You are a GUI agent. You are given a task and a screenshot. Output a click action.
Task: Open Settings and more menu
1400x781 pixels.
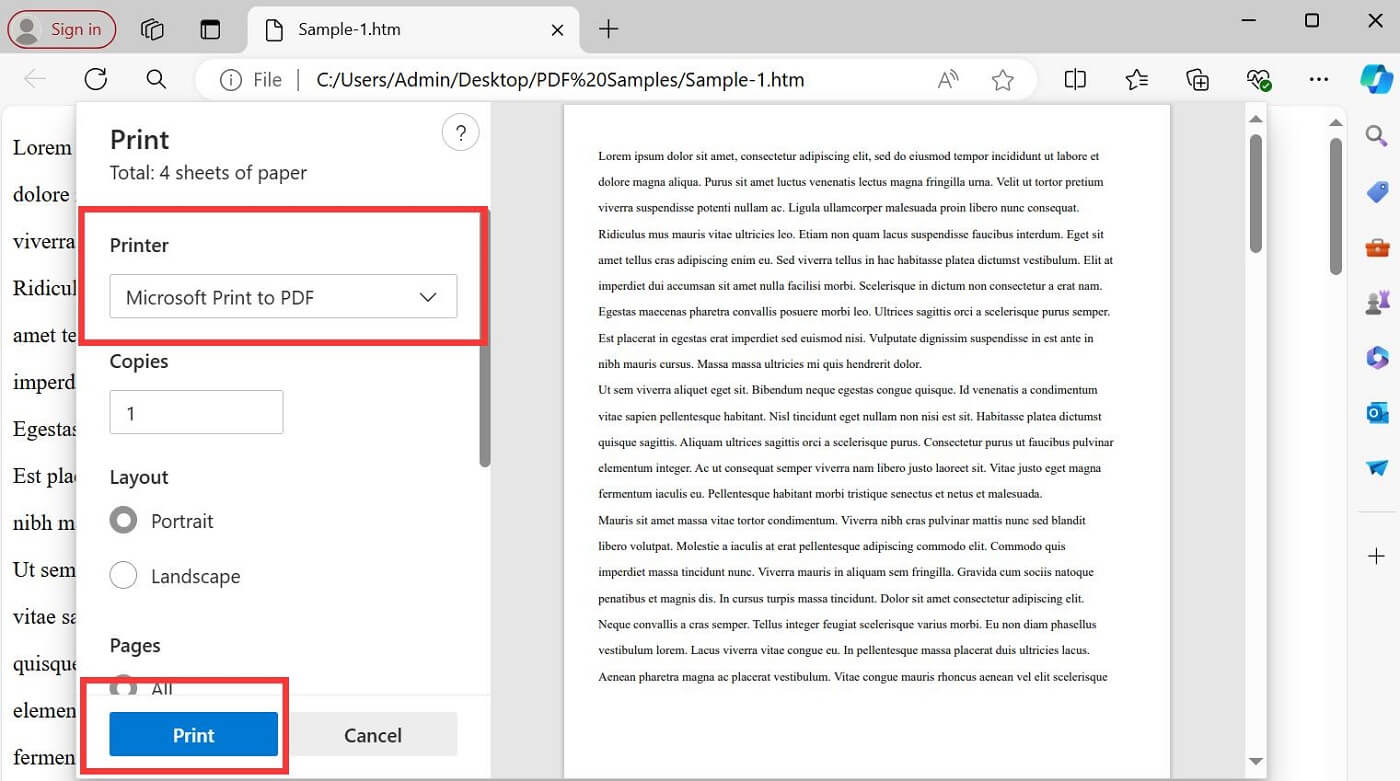coord(1318,79)
